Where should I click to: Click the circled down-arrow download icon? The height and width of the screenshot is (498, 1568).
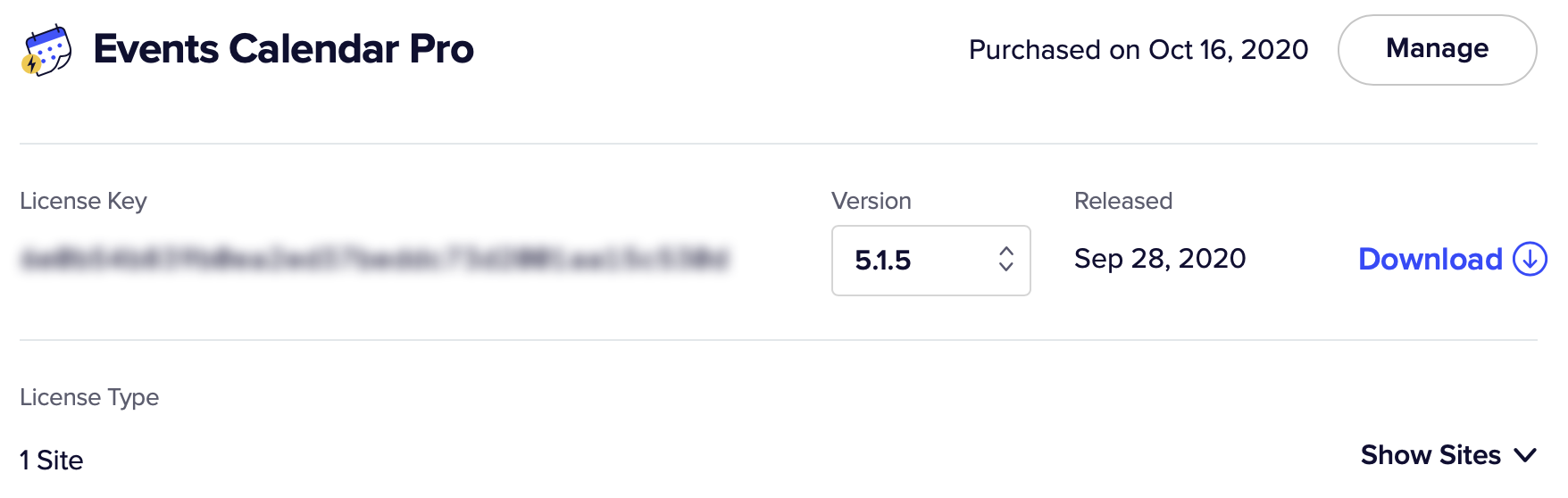[1530, 259]
